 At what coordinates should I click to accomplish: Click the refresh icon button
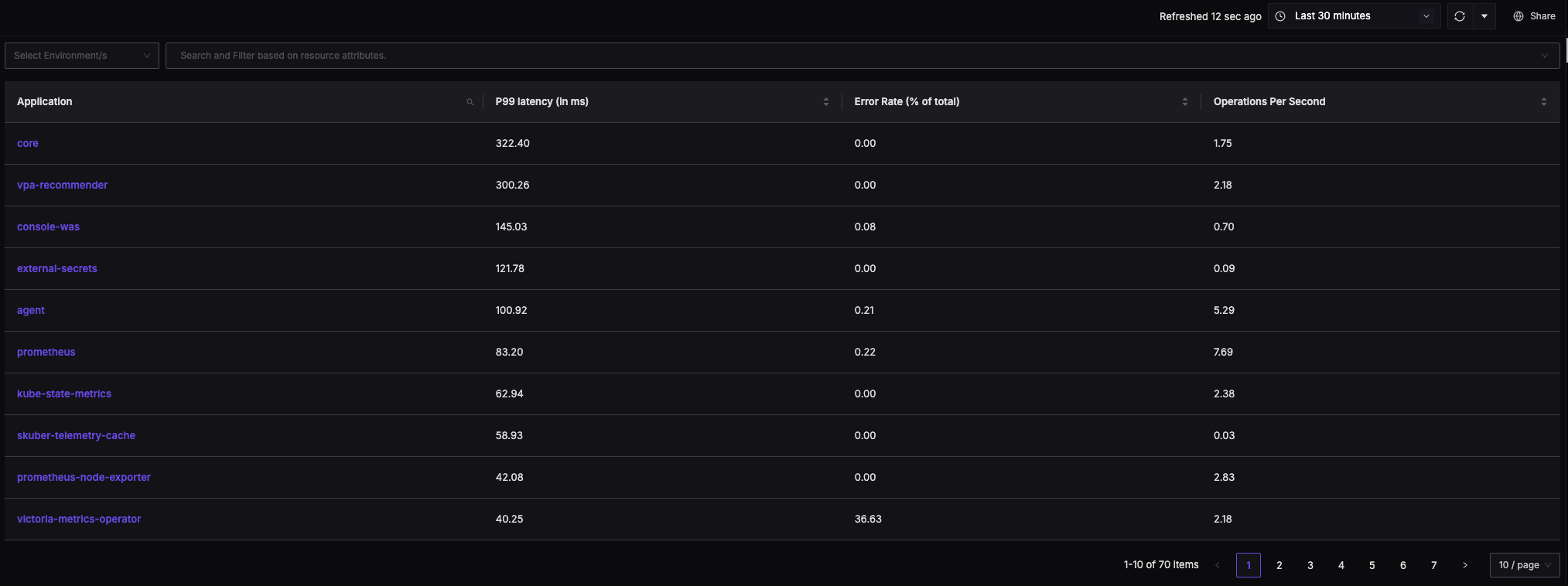tap(1459, 16)
